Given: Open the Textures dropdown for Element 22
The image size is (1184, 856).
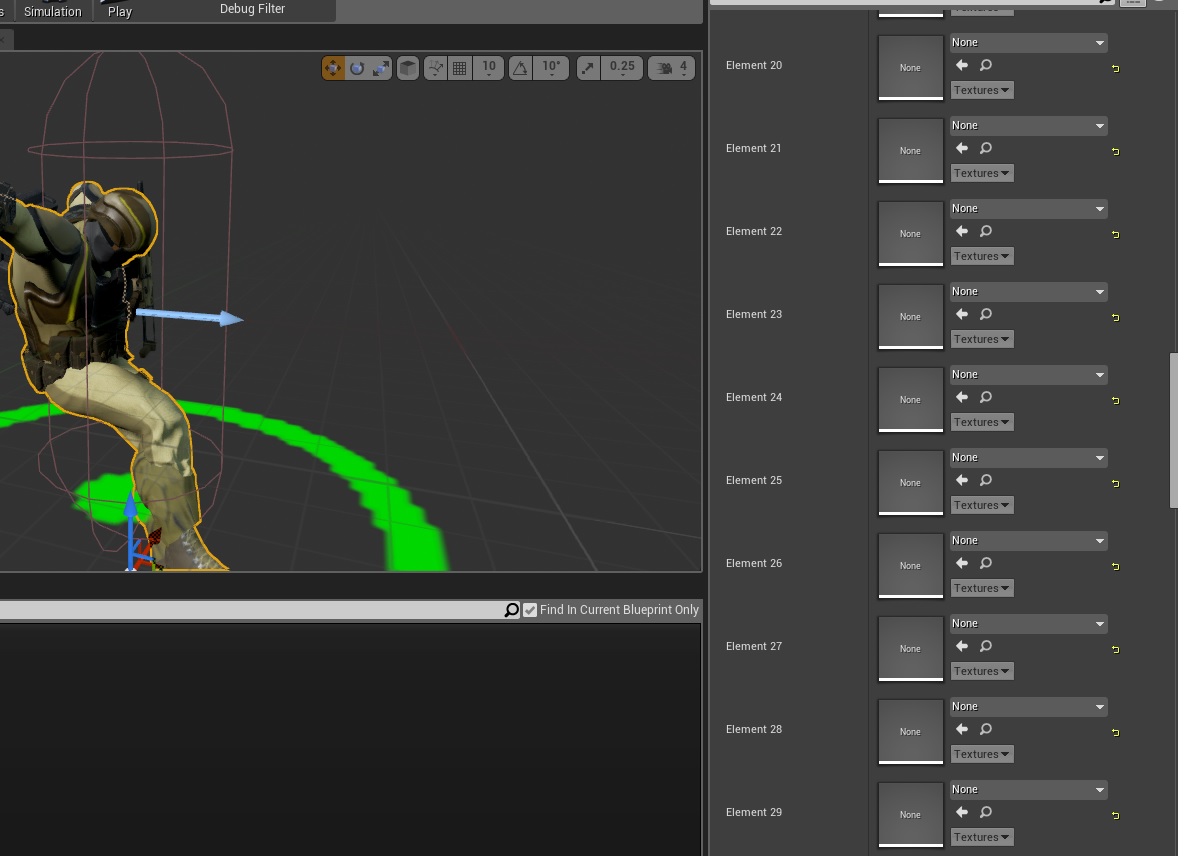Looking at the screenshot, I should coord(982,257).
